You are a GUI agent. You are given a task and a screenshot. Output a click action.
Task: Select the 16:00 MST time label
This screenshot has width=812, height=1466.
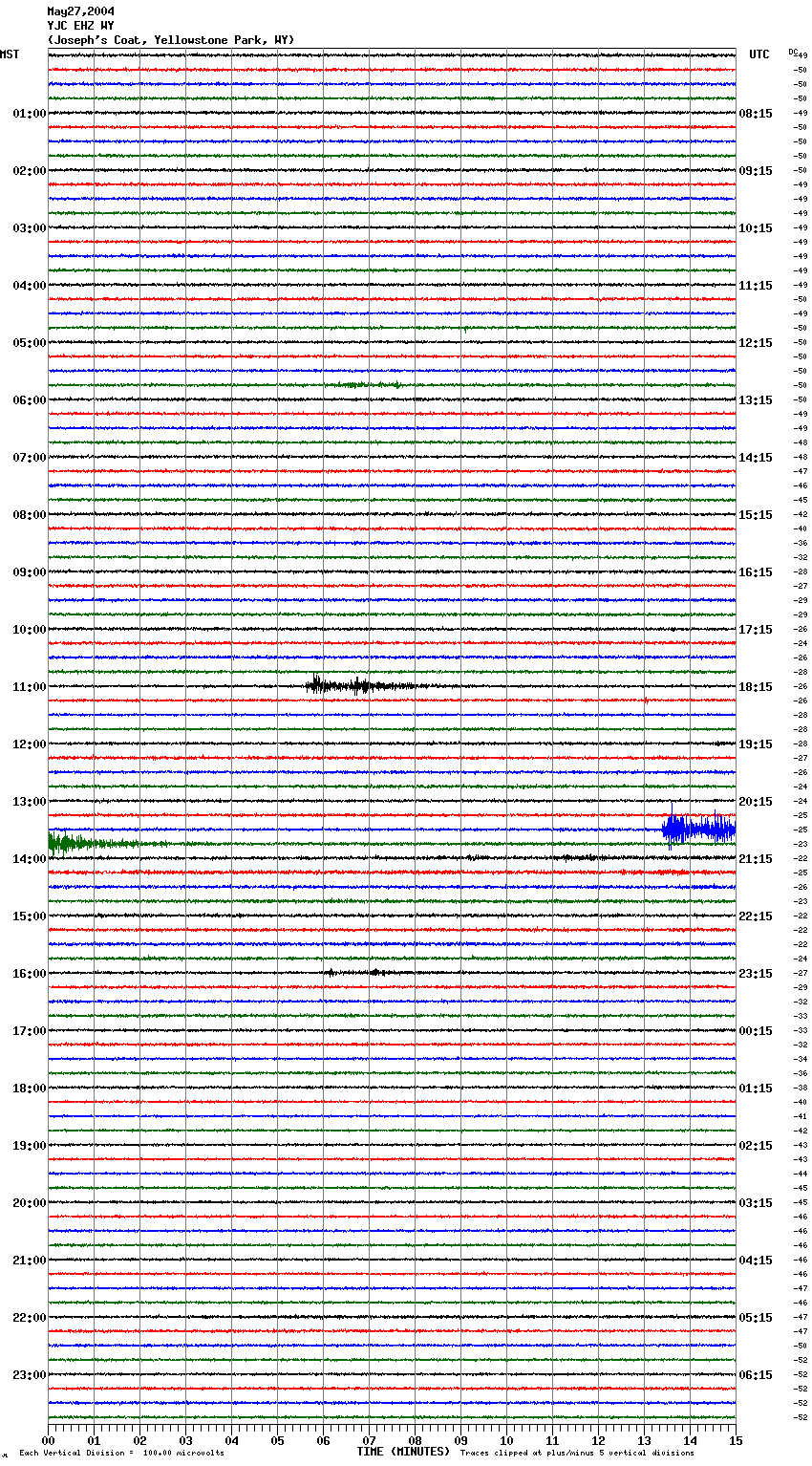coord(30,974)
